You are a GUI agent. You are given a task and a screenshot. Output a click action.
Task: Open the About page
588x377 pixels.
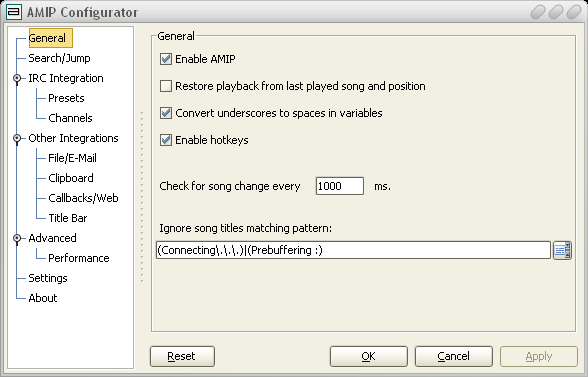point(43,298)
